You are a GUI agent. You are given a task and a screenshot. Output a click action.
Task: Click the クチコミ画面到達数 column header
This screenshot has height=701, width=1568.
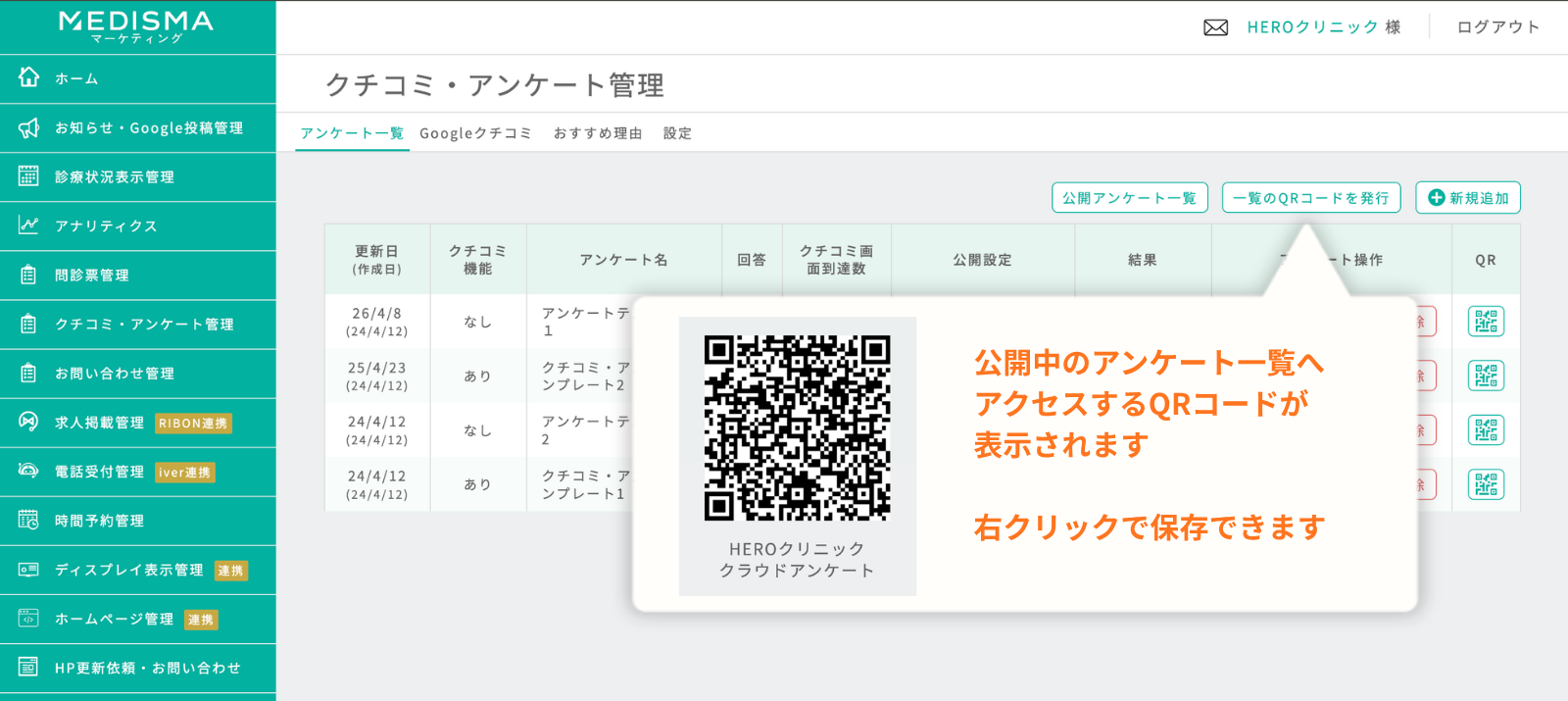coord(836,260)
